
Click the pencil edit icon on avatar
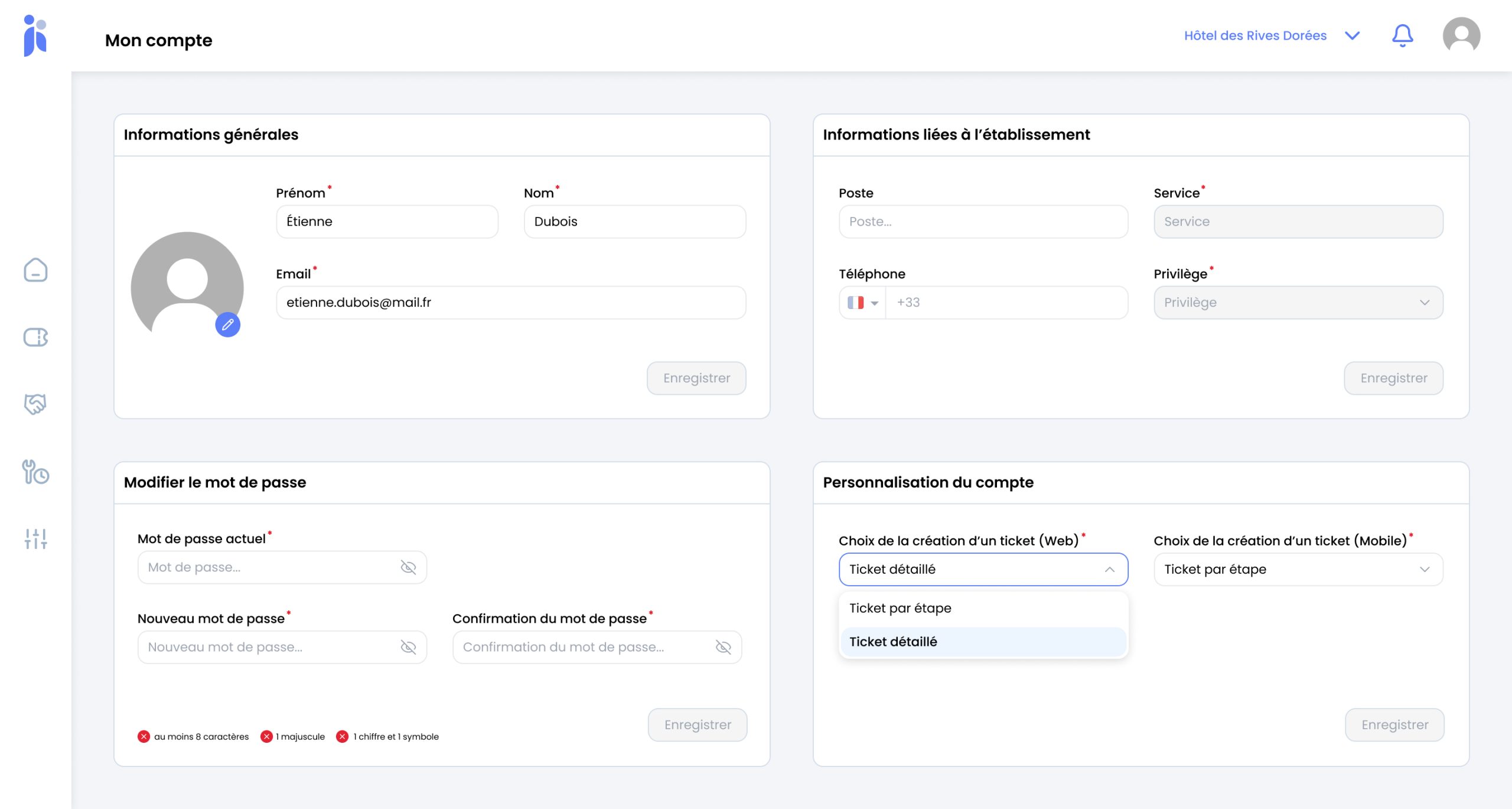click(227, 324)
